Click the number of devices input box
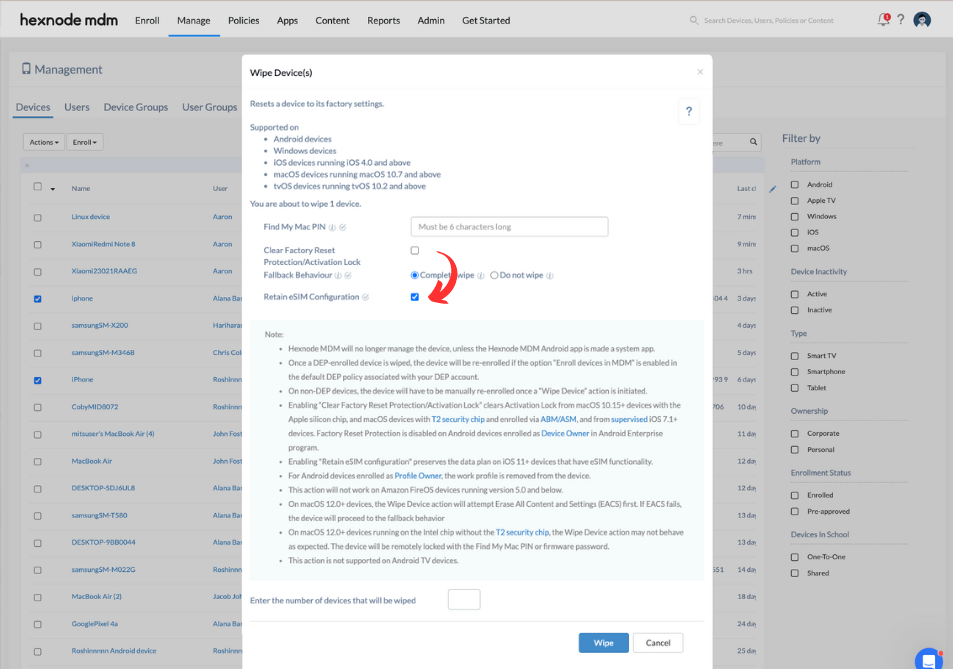The height and width of the screenshot is (669, 953). click(x=464, y=600)
